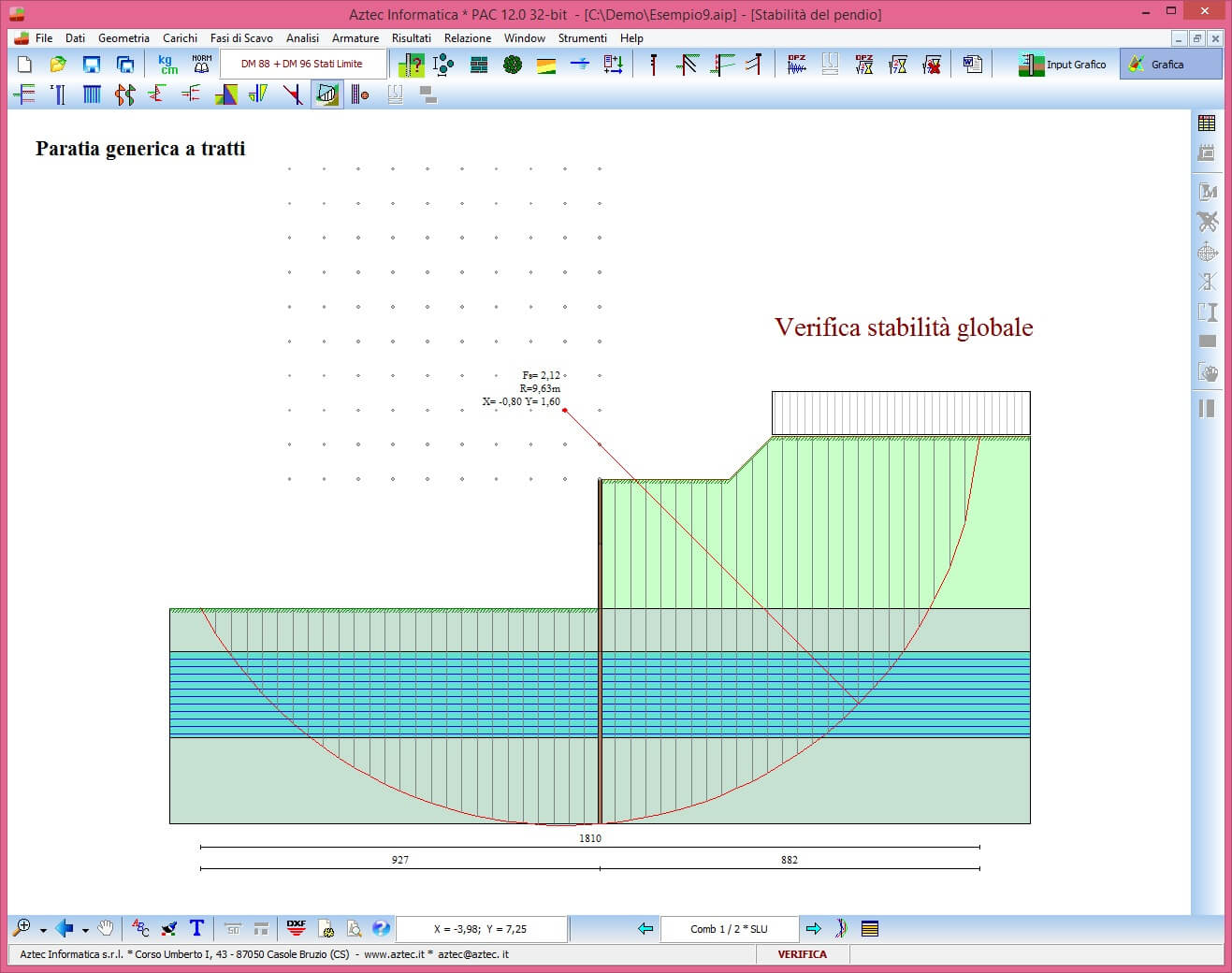
Task: Toggle the Grafica view mode
Action: (1169, 65)
